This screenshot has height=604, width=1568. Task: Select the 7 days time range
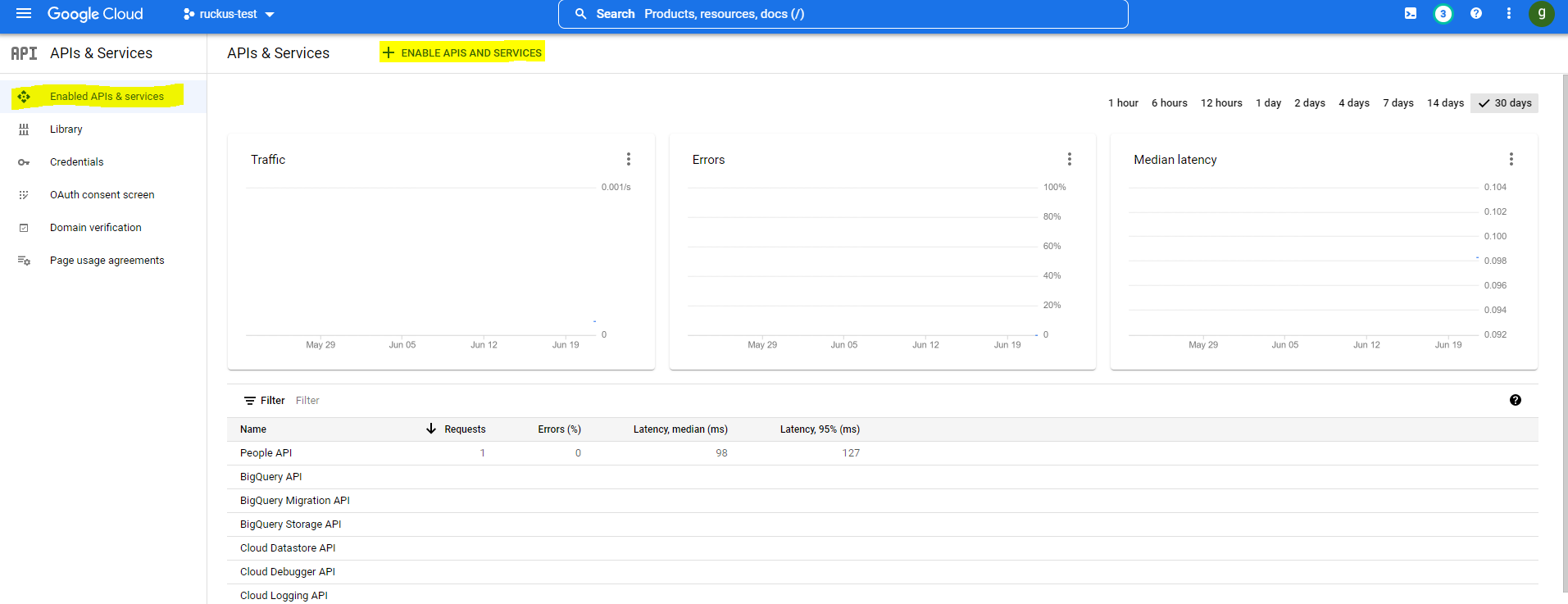point(1398,103)
